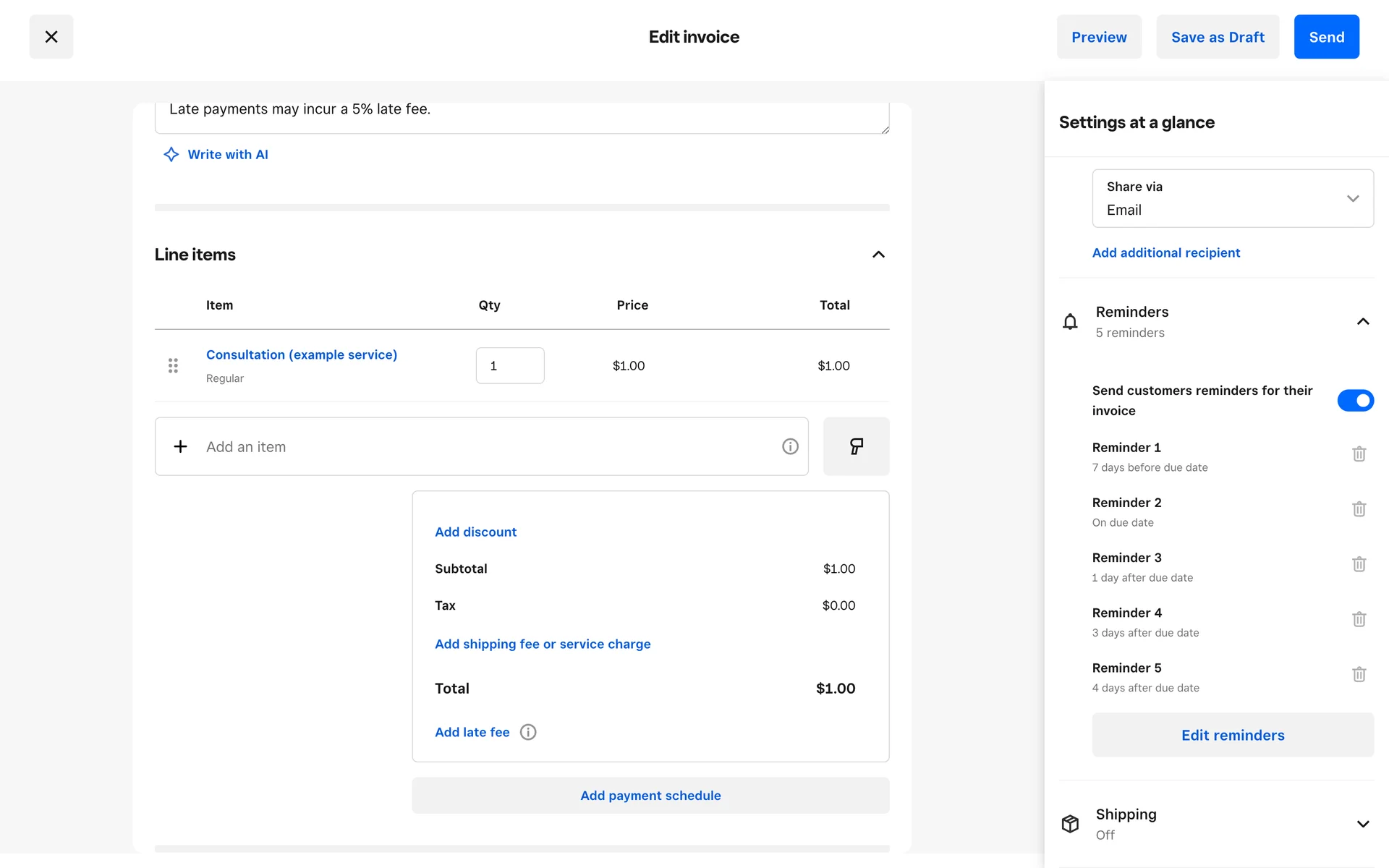Delete Reminder 1 with trash icon
Screen dimensions: 1389x868
click(x=1359, y=454)
